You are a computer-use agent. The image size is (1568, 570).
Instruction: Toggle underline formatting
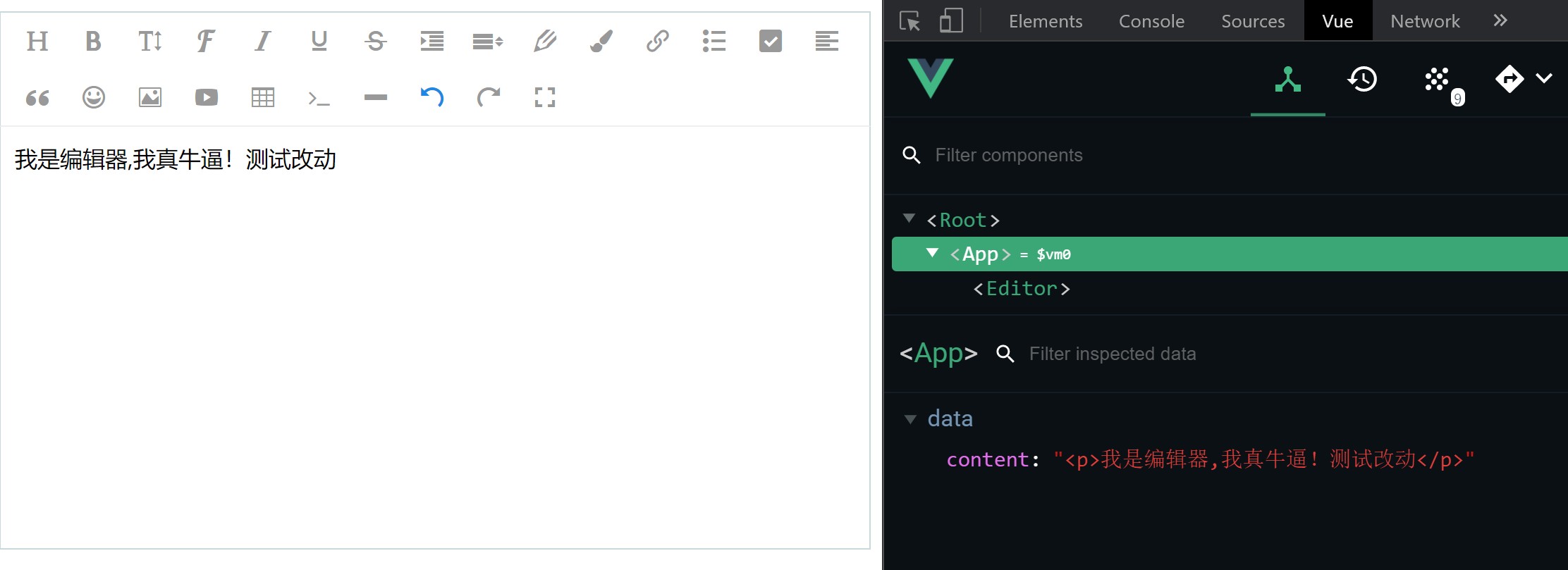point(319,42)
